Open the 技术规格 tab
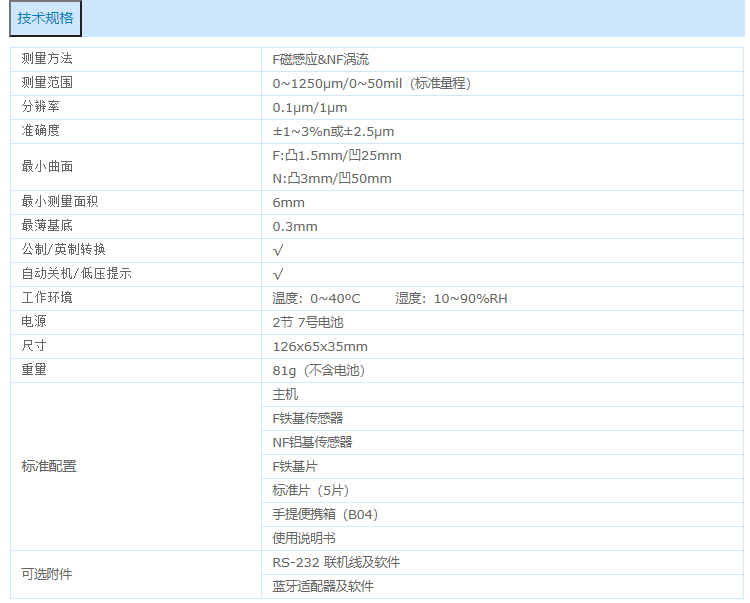Image resolution: width=750 pixels, height=603 pixels. pyautogui.click(x=45, y=18)
